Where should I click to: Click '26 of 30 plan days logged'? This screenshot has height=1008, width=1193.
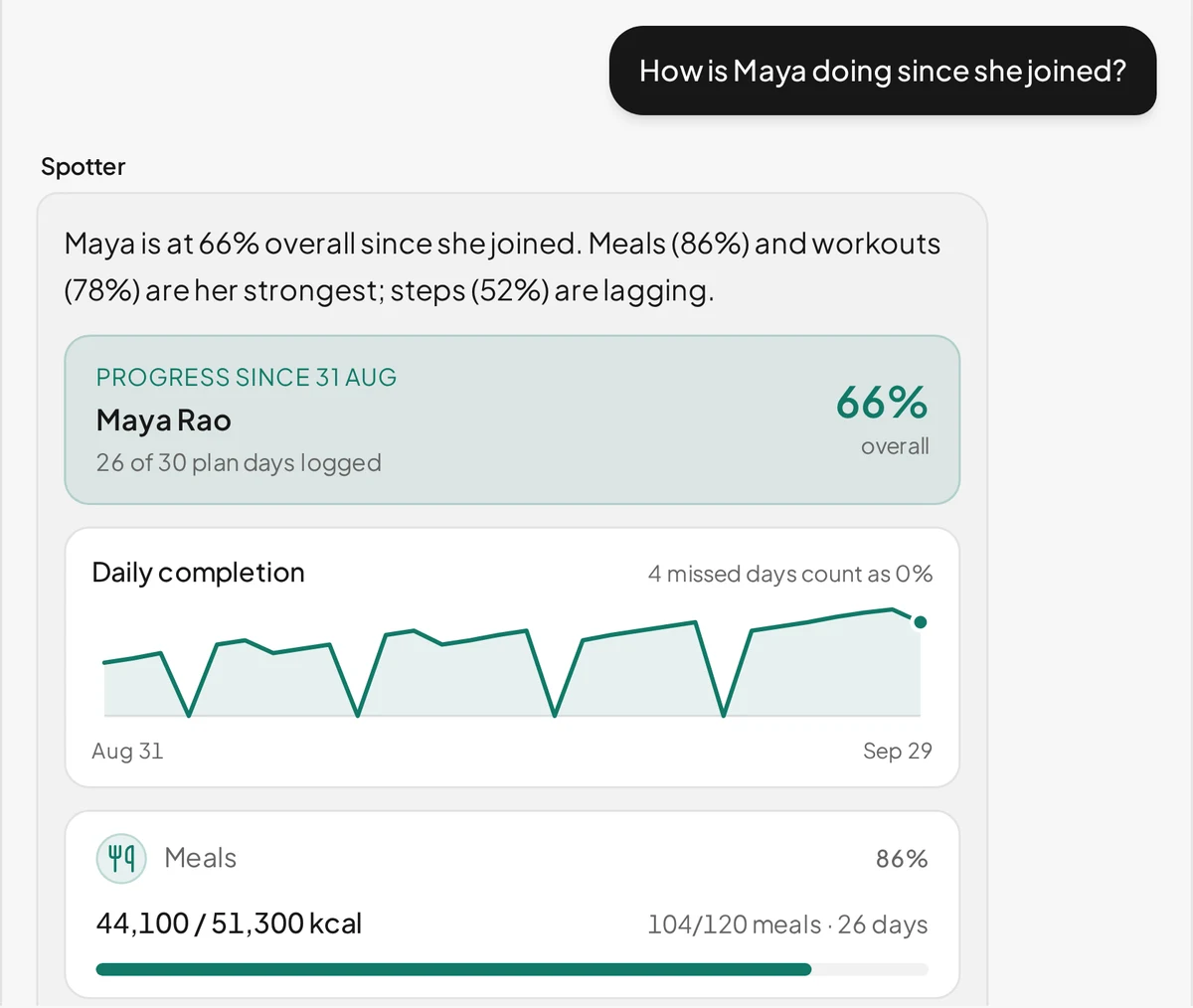click(x=239, y=463)
